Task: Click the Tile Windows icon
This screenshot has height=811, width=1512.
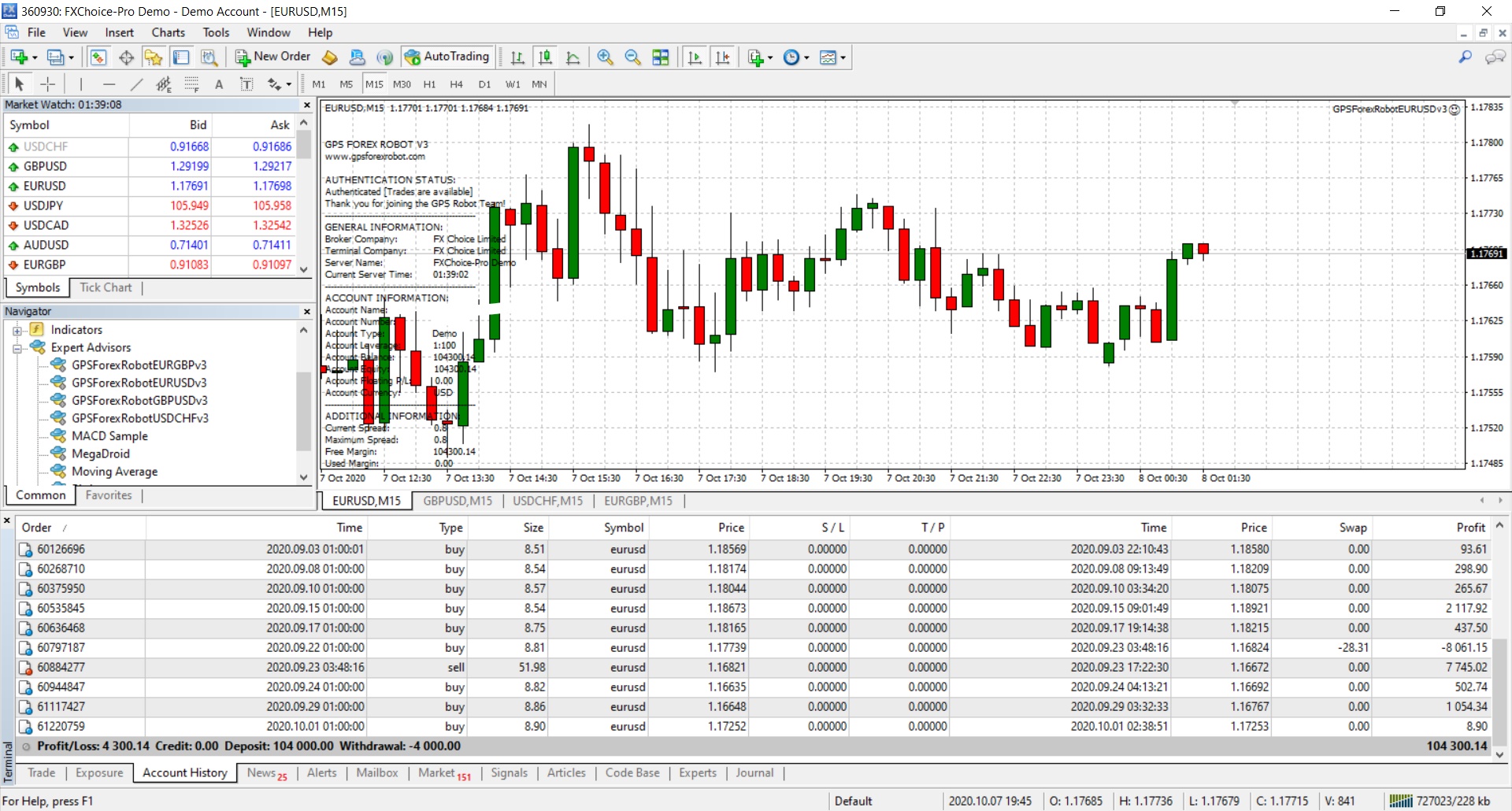Action: point(661,57)
